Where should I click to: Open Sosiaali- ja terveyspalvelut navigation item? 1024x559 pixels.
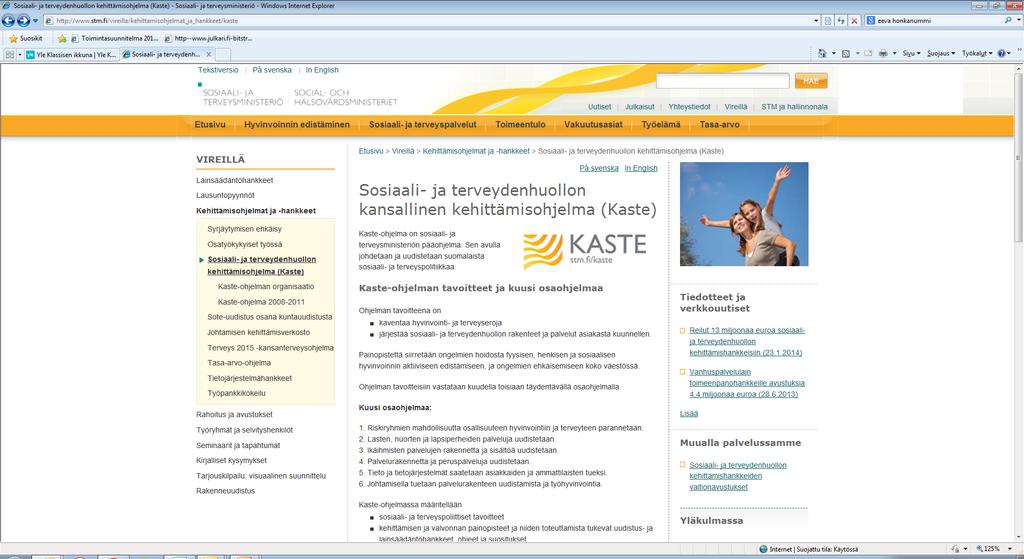[423, 125]
